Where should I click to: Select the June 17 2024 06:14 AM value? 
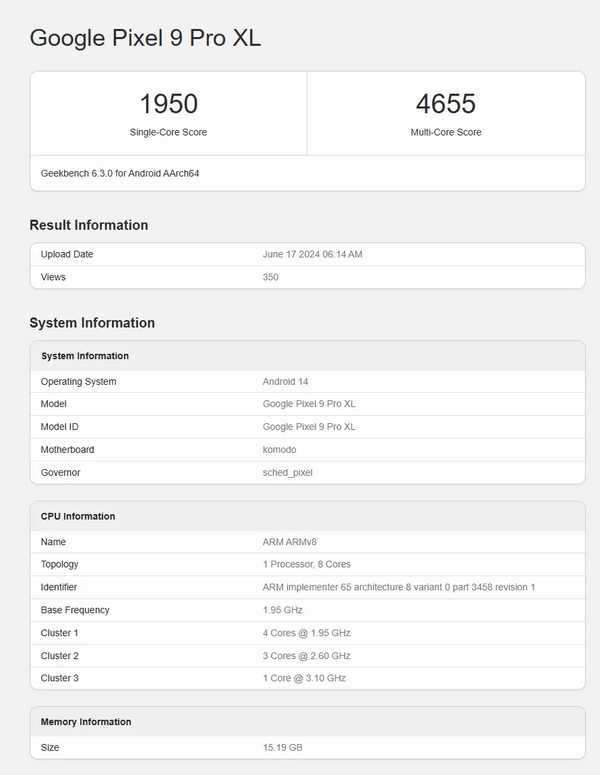312,254
